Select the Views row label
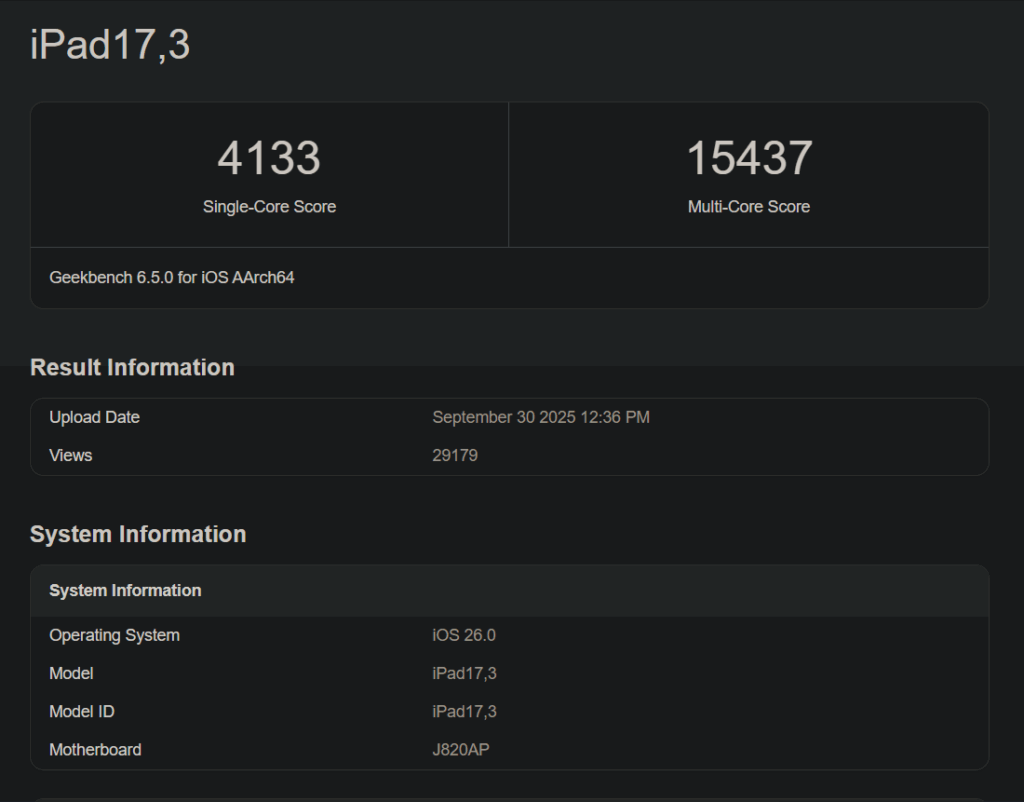Viewport: 1024px width, 802px height. 71,455
